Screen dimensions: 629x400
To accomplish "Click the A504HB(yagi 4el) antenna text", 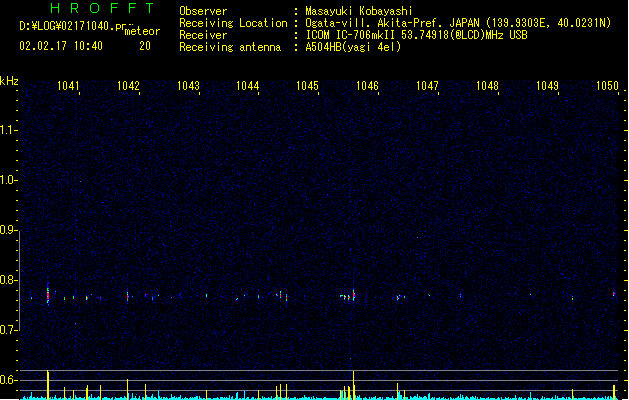I will tap(353, 47).
